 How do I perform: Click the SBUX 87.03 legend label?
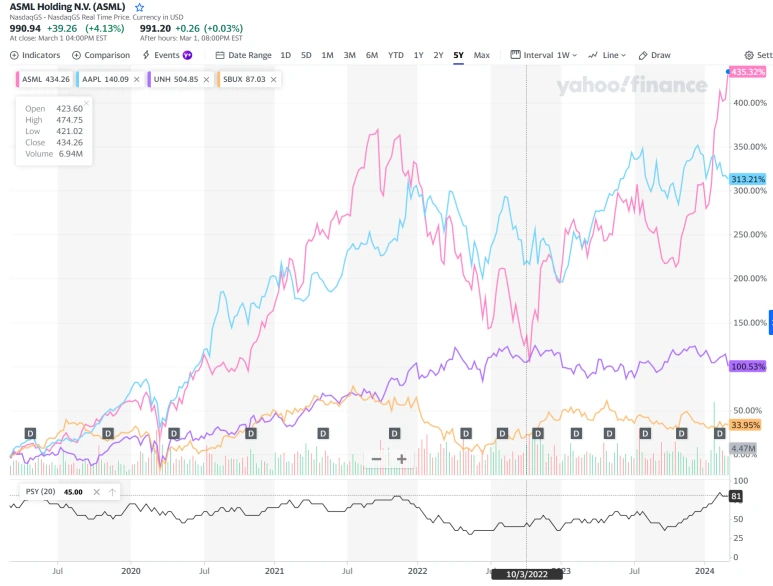coord(244,79)
